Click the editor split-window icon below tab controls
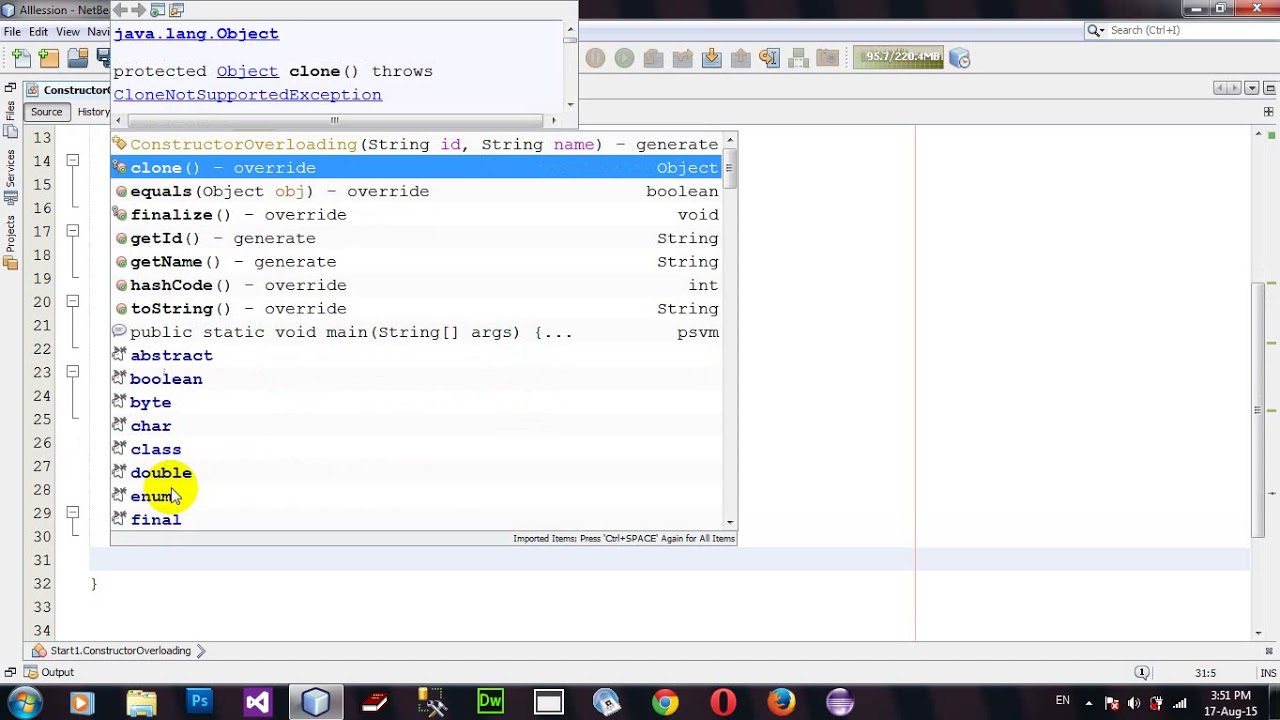The width and height of the screenshot is (1280, 720). (x=1269, y=112)
